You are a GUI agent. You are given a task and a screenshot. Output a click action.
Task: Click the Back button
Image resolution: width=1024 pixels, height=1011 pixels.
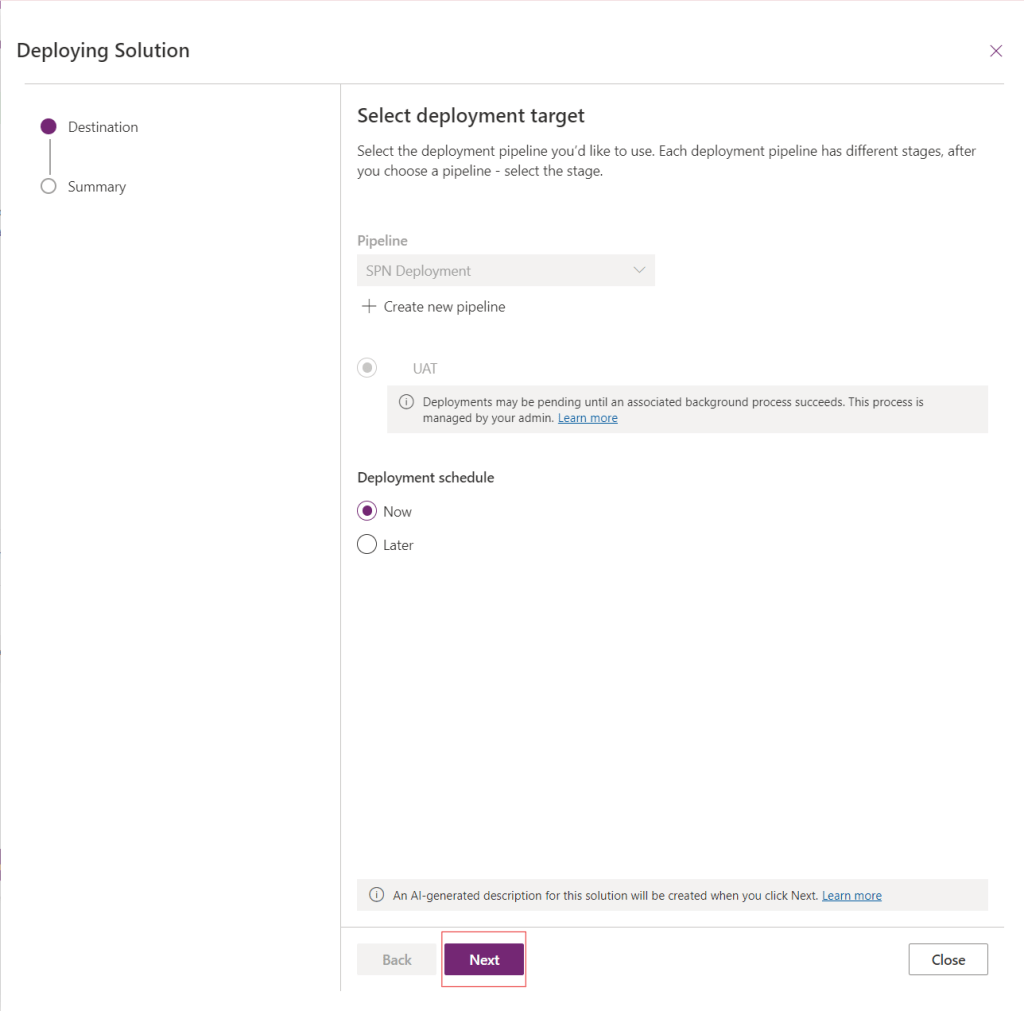pyautogui.click(x=397, y=958)
